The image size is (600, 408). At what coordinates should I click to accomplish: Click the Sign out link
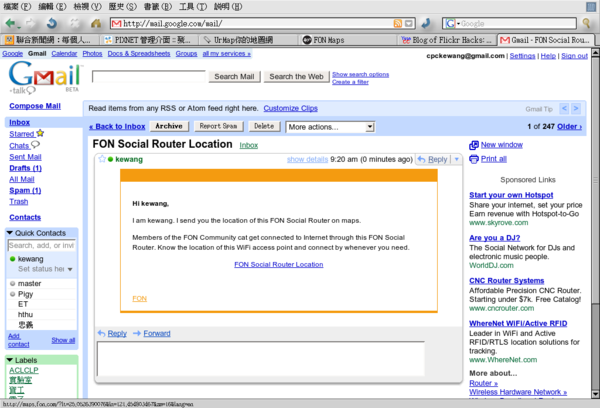pyautogui.click(x=574, y=56)
